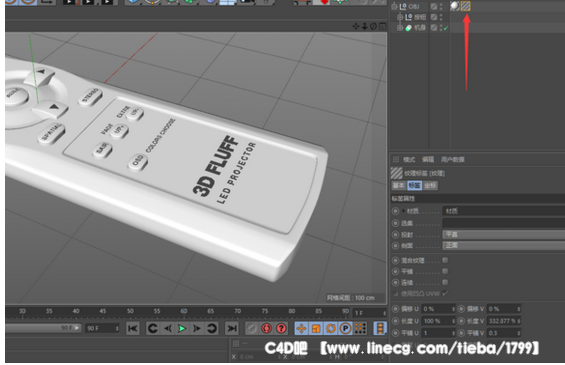565x365 pixels.
Task: Open the 投射 projection dropdown
Action: [x=503, y=235]
